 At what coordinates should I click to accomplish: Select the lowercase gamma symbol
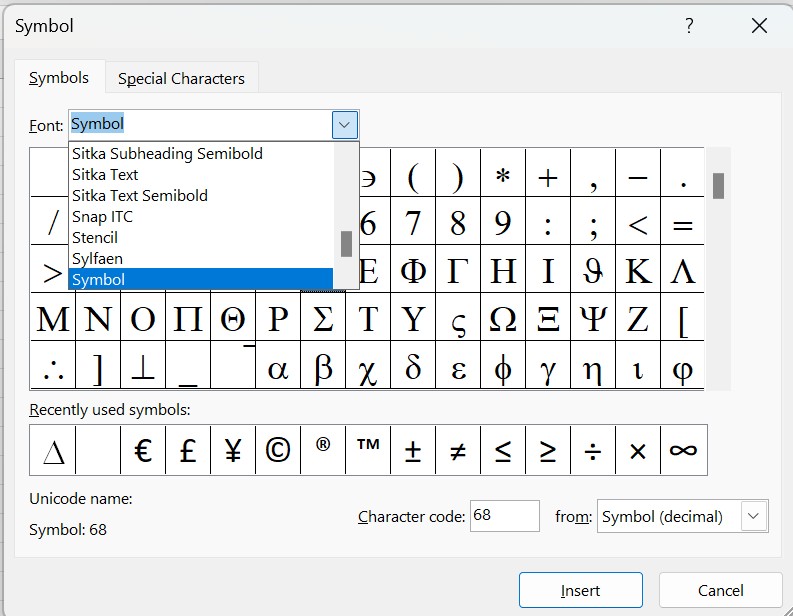[548, 365]
